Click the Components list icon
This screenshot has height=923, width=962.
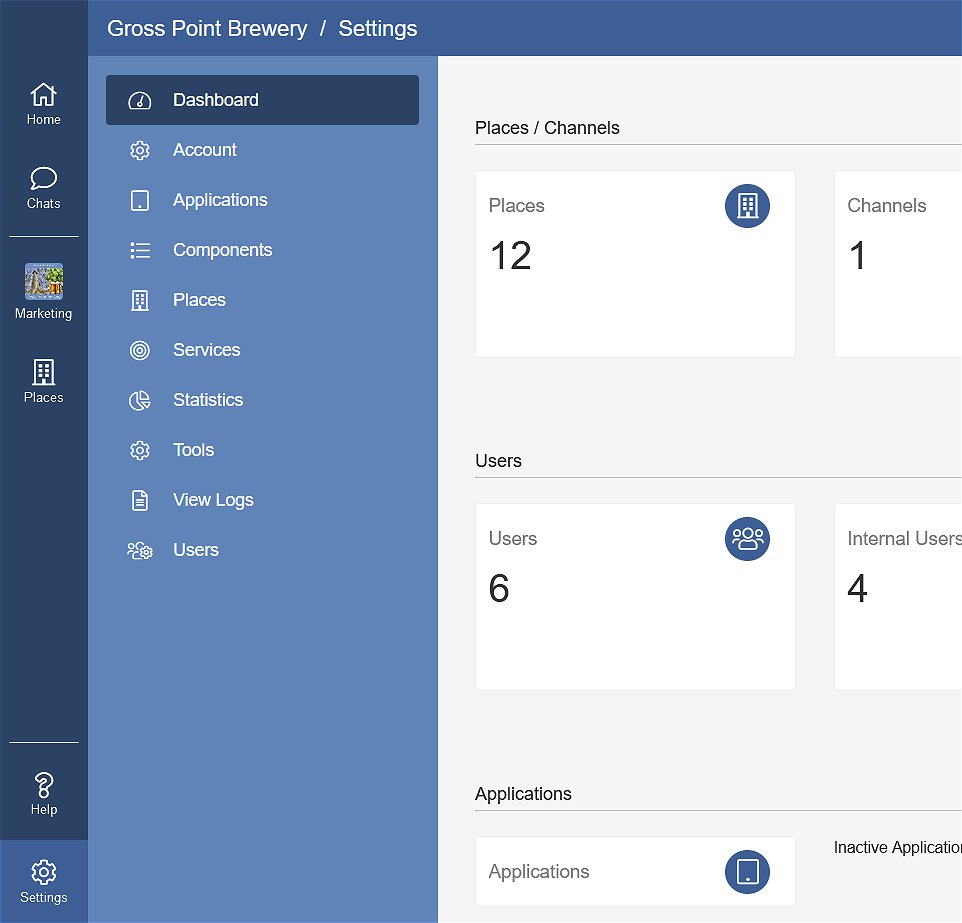click(140, 250)
